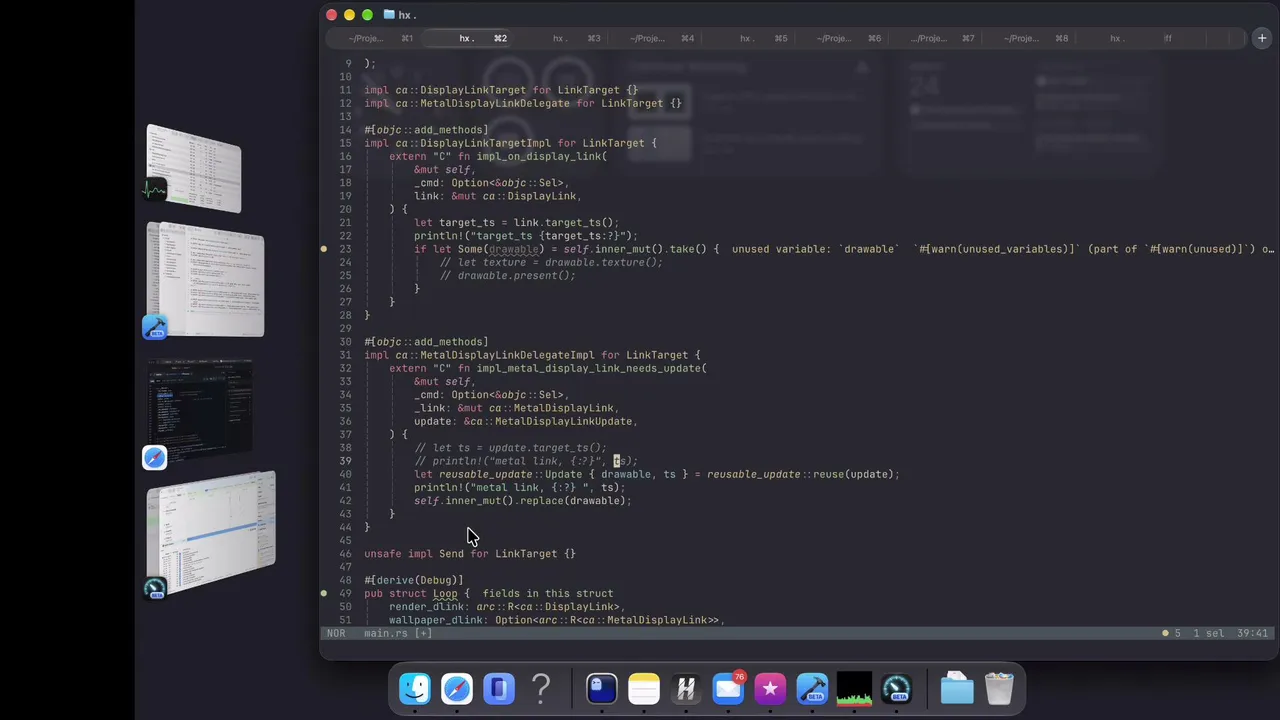Click '// drawable.present();' comment on line 26
The width and height of the screenshot is (1280, 720).
coord(508,275)
